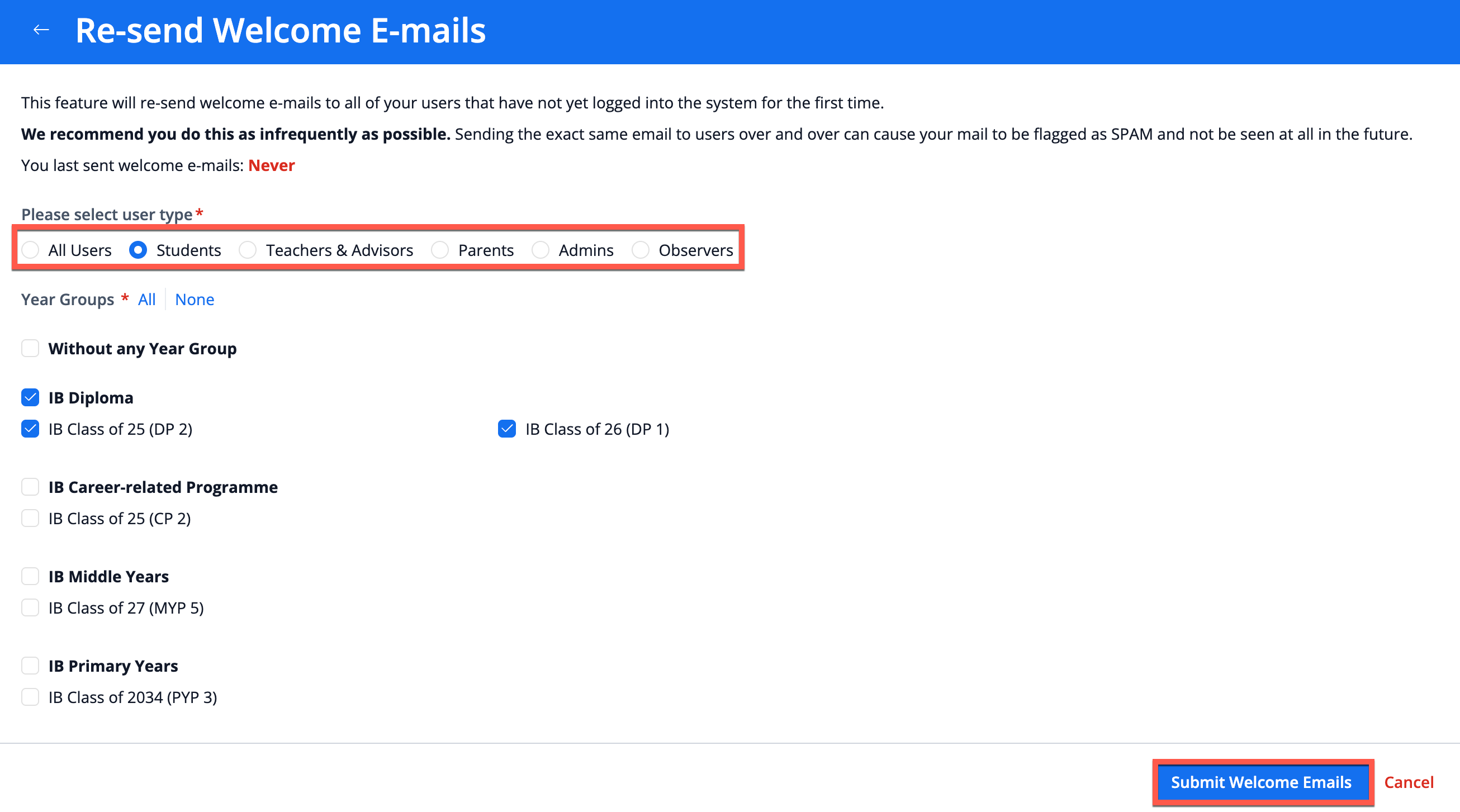Enable the IB Middle Years group
This screenshot has height=812, width=1460.
[x=30, y=576]
